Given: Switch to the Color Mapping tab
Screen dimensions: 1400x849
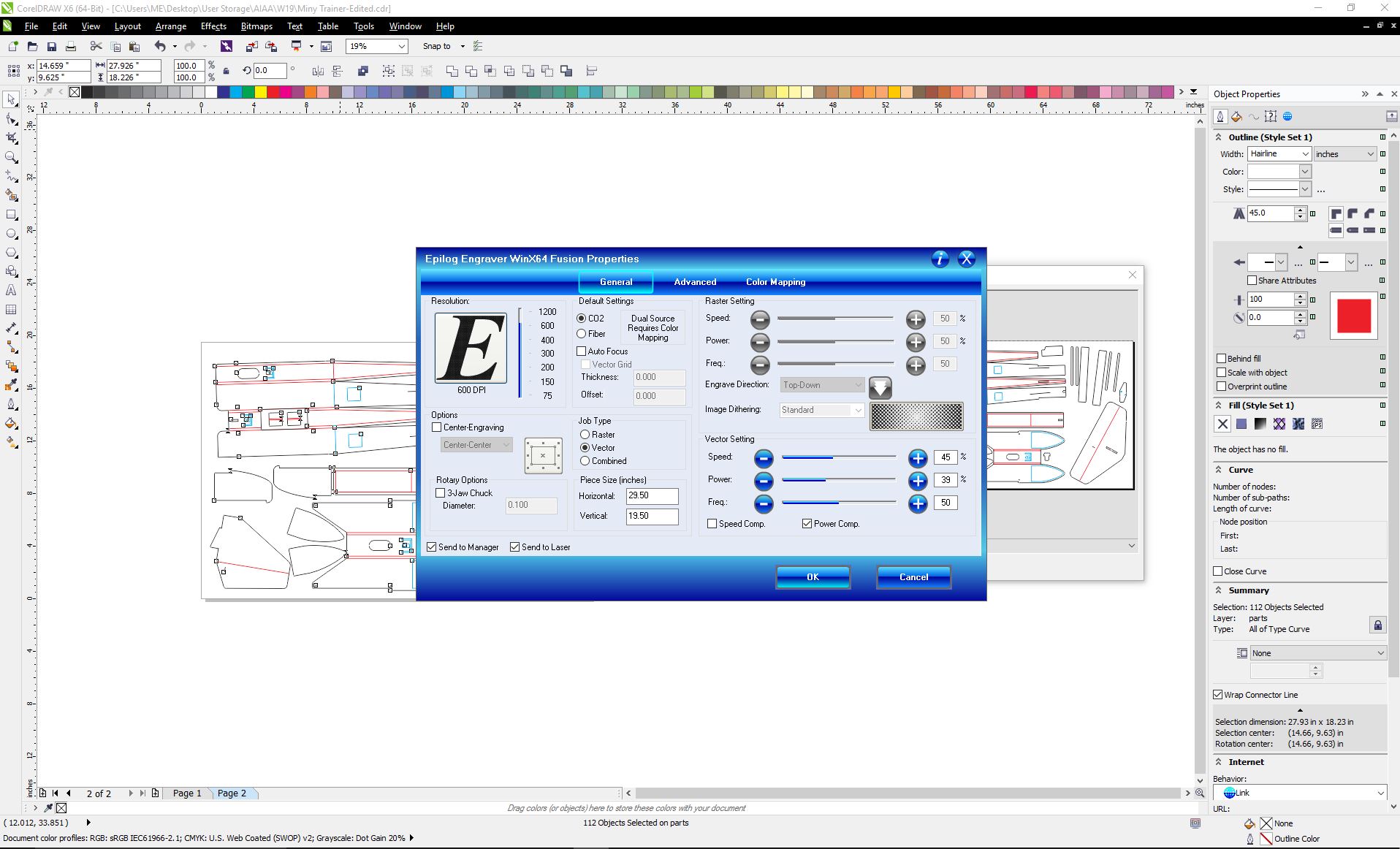Looking at the screenshot, I should pyautogui.click(x=775, y=282).
